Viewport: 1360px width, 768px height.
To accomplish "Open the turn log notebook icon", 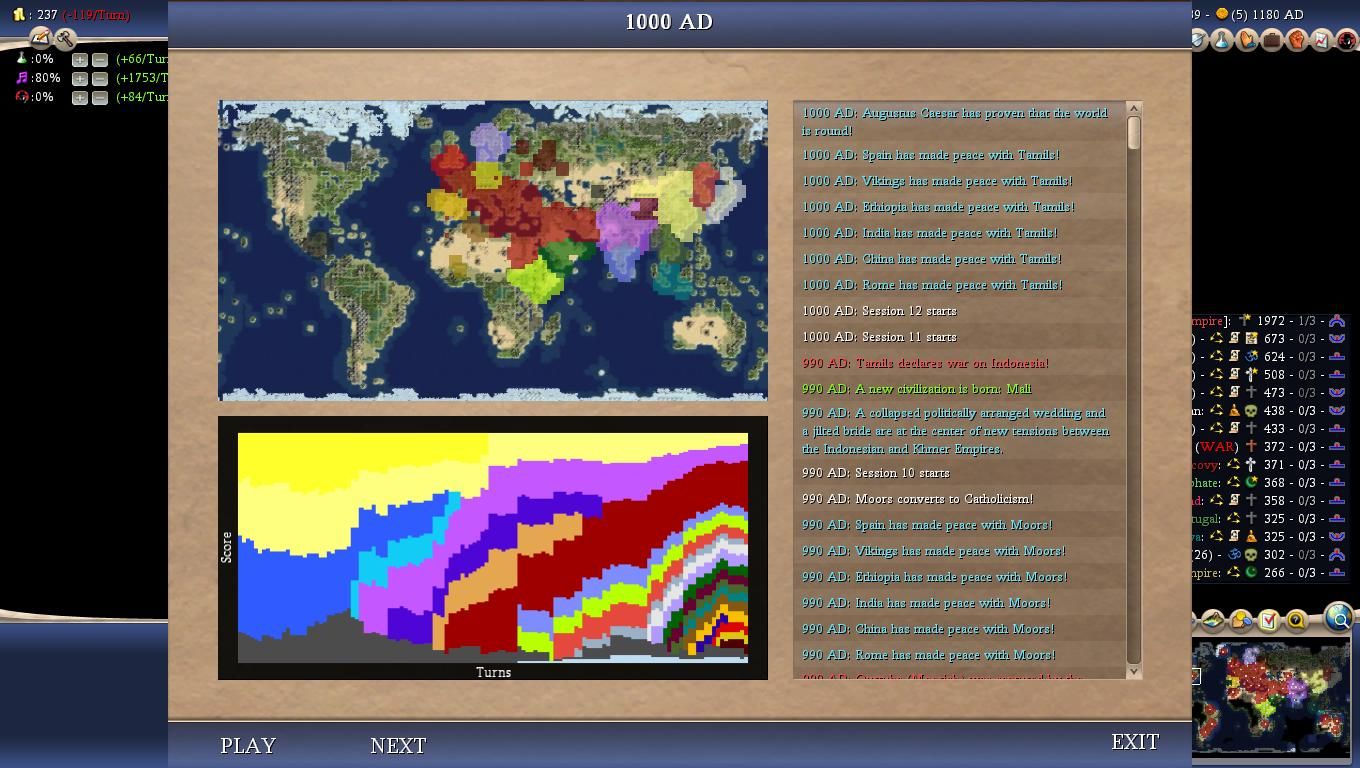I will pos(40,38).
